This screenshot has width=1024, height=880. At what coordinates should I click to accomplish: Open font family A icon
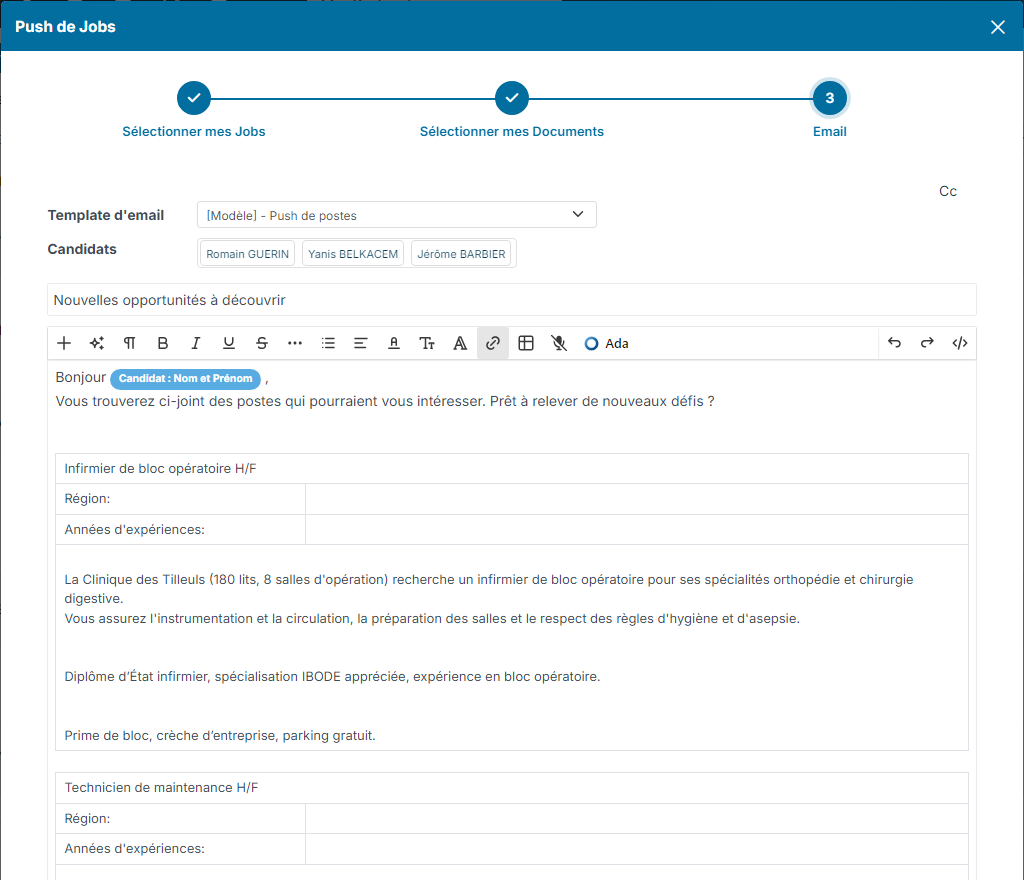click(x=460, y=343)
